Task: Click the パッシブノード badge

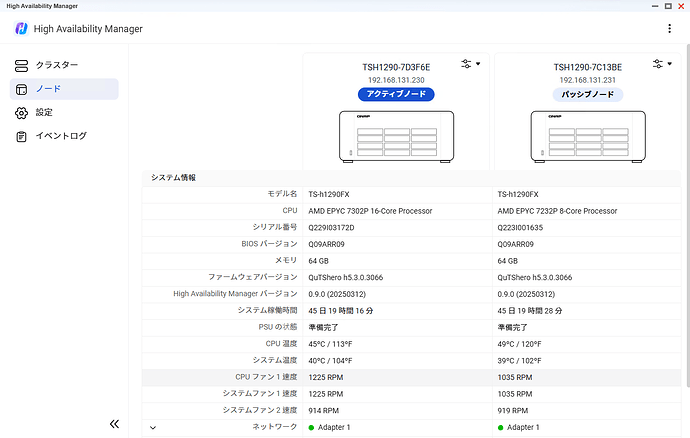Action: coord(587,95)
